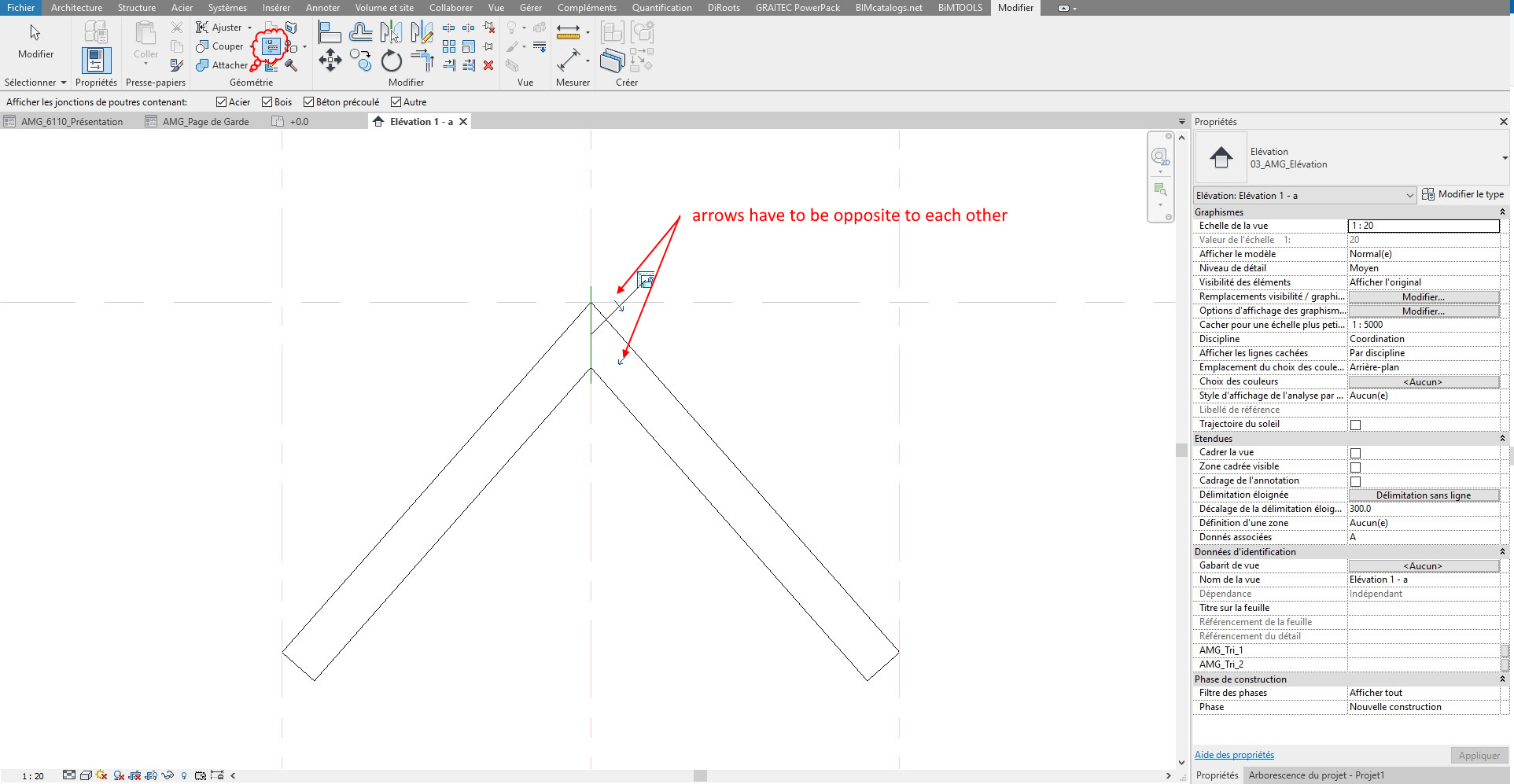Open the Propriétés palette icon
The height and width of the screenshot is (784, 1514).
pos(96,59)
